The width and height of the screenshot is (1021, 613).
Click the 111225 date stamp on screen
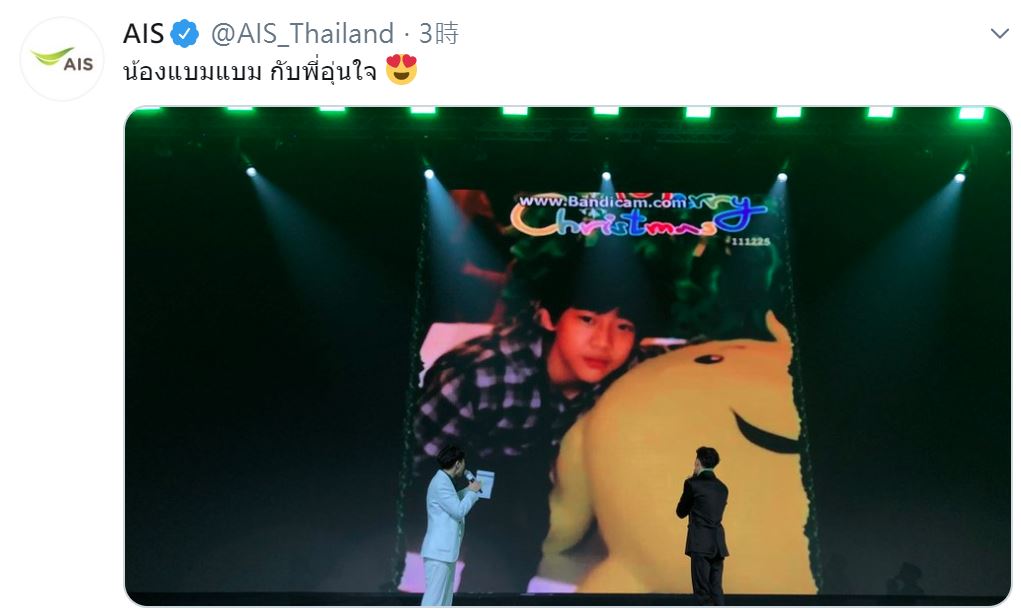click(750, 242)
